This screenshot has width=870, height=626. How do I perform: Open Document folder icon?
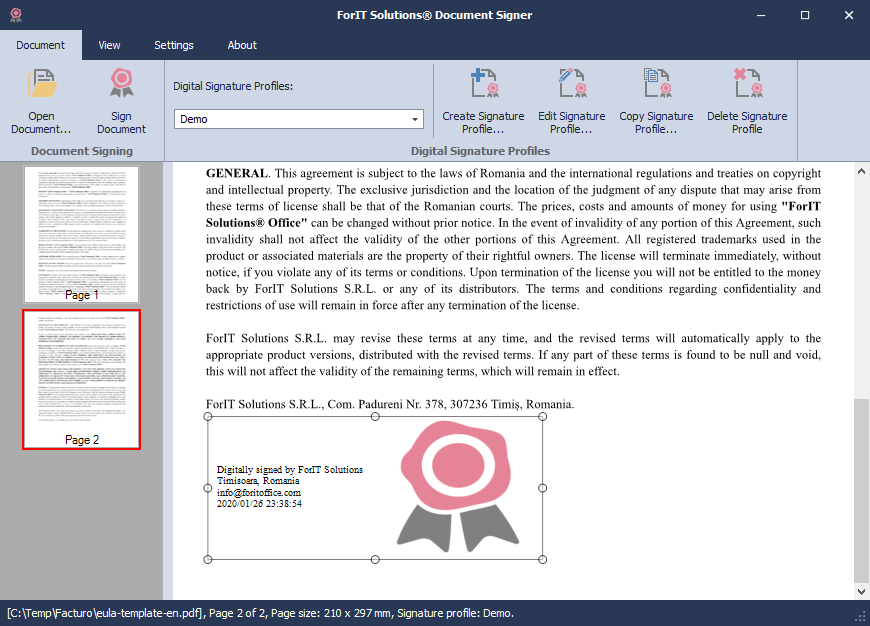(x=42, y=83)
